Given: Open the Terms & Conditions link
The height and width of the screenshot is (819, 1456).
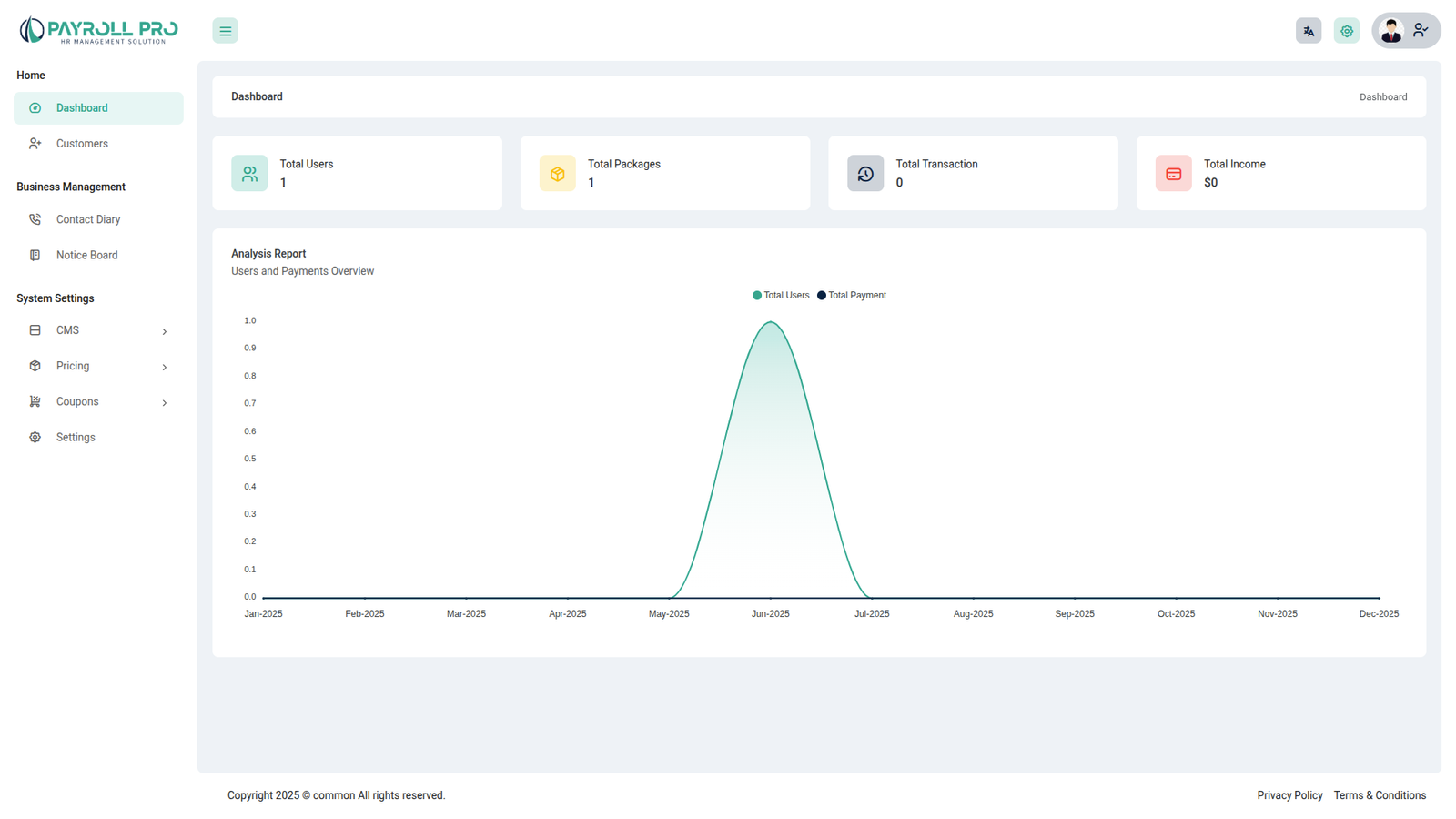Looking at the screenshot, I should click(1379, 795).
